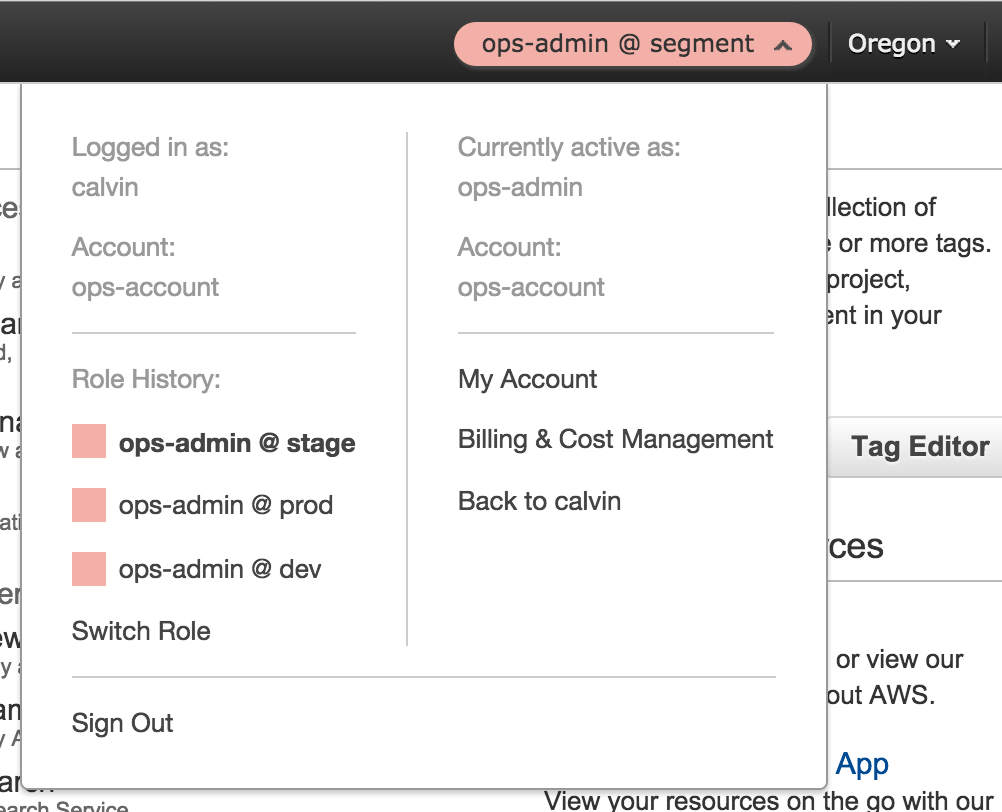Viewport: 1002px width, 812px height.
Task: Open the Oregon region dropdown
Action: pos(903,44)
